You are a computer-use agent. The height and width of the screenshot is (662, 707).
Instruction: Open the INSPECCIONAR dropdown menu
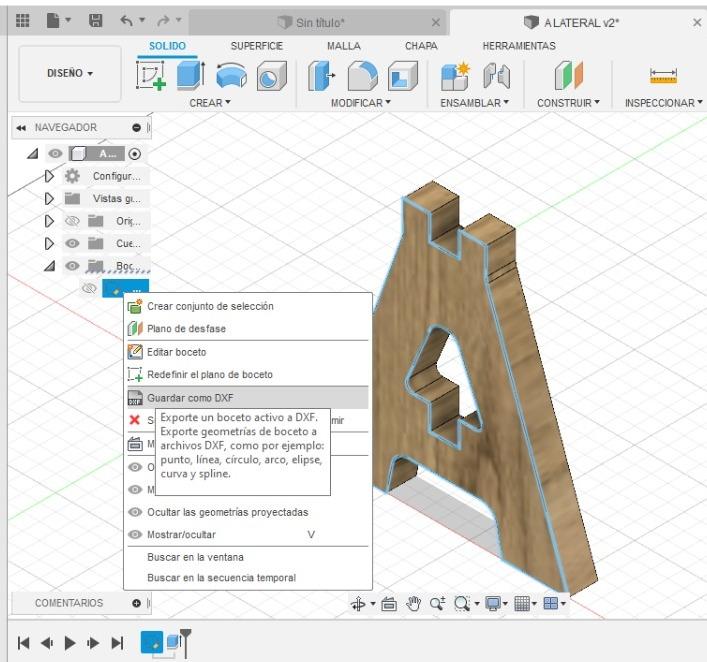[663, 103]
